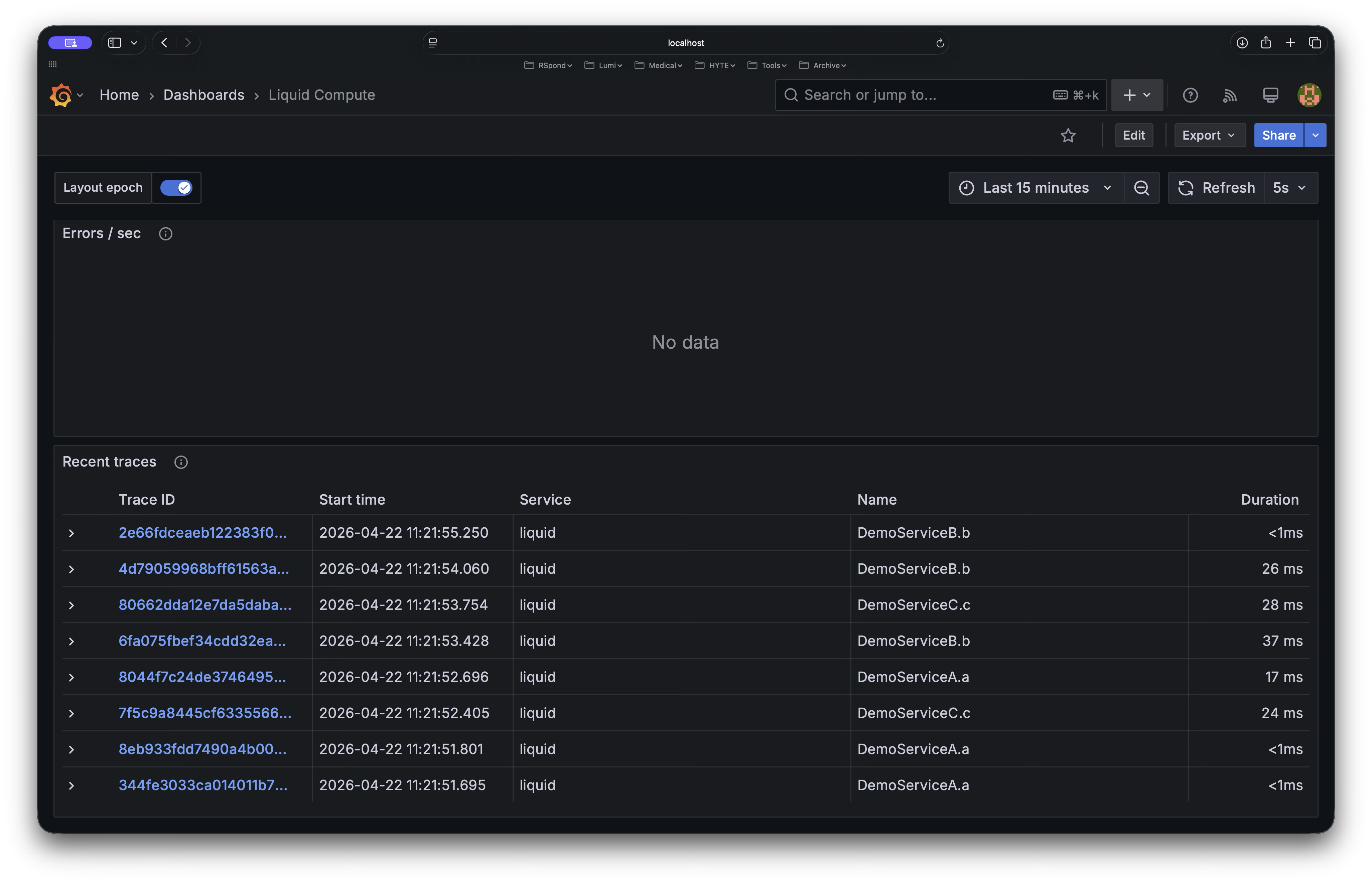
Task: Open browser downloads icon
Action: point(1242,43)
